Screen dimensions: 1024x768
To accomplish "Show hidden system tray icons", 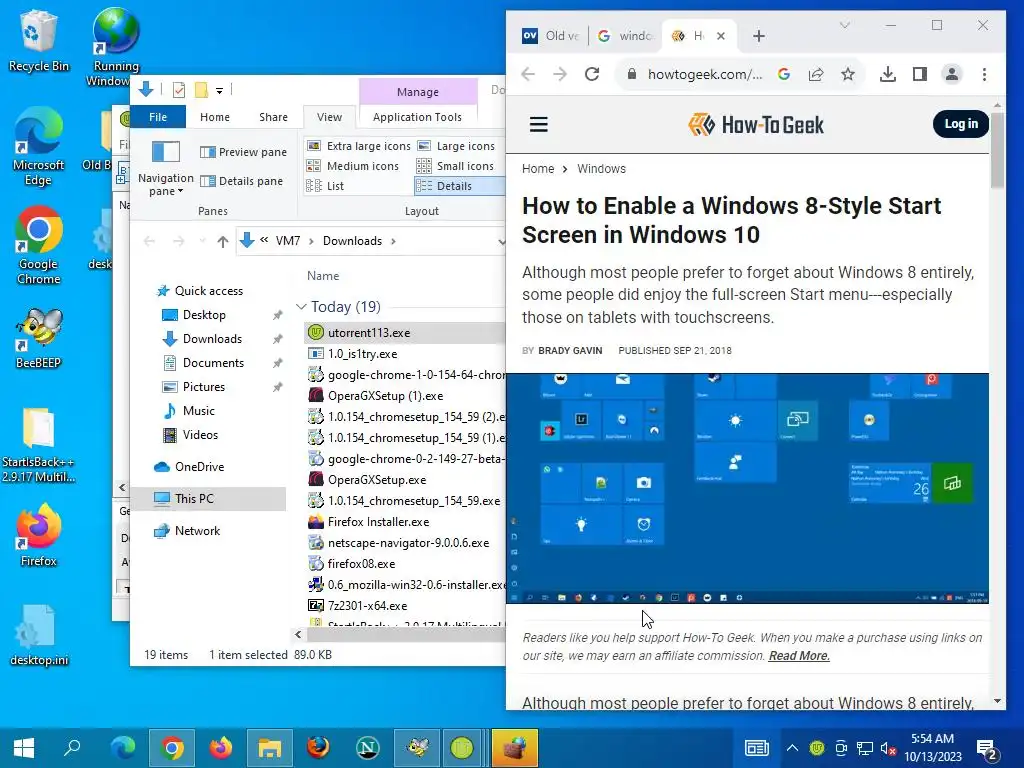I will coord(792,748).
